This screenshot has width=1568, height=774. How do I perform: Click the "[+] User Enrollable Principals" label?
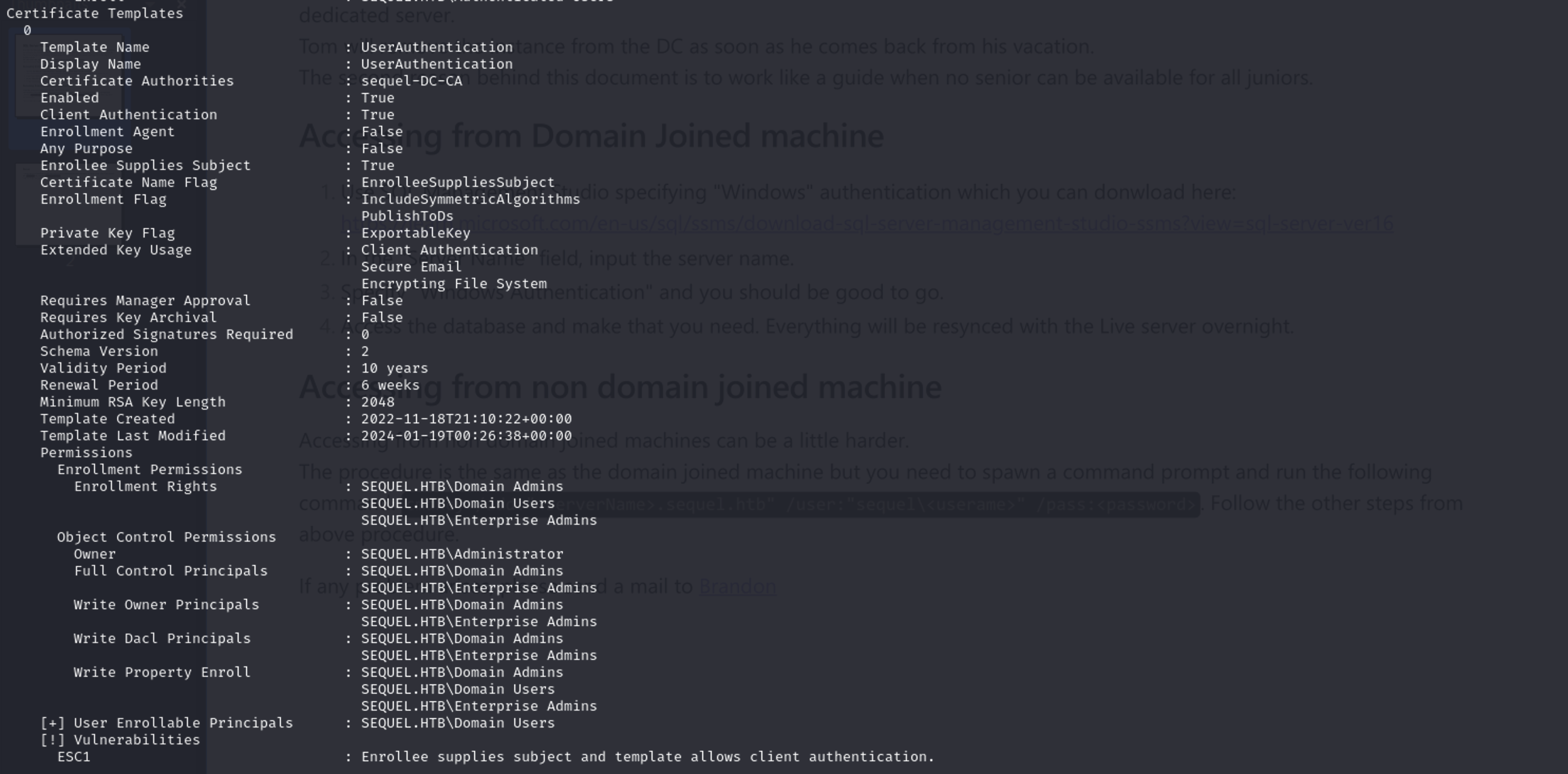coord(166,722)
